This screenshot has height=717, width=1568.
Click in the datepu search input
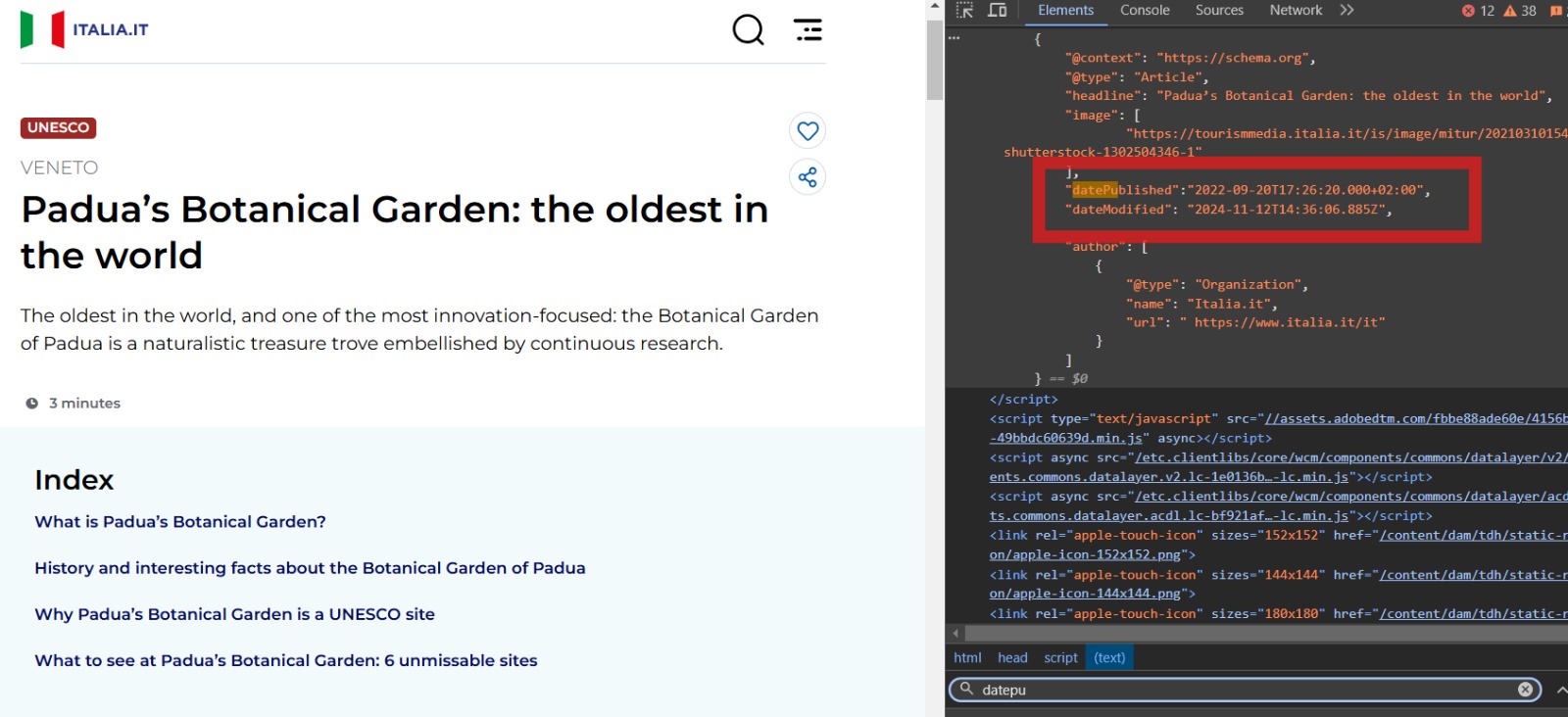pyautogui.click(x=1245, y=690)
